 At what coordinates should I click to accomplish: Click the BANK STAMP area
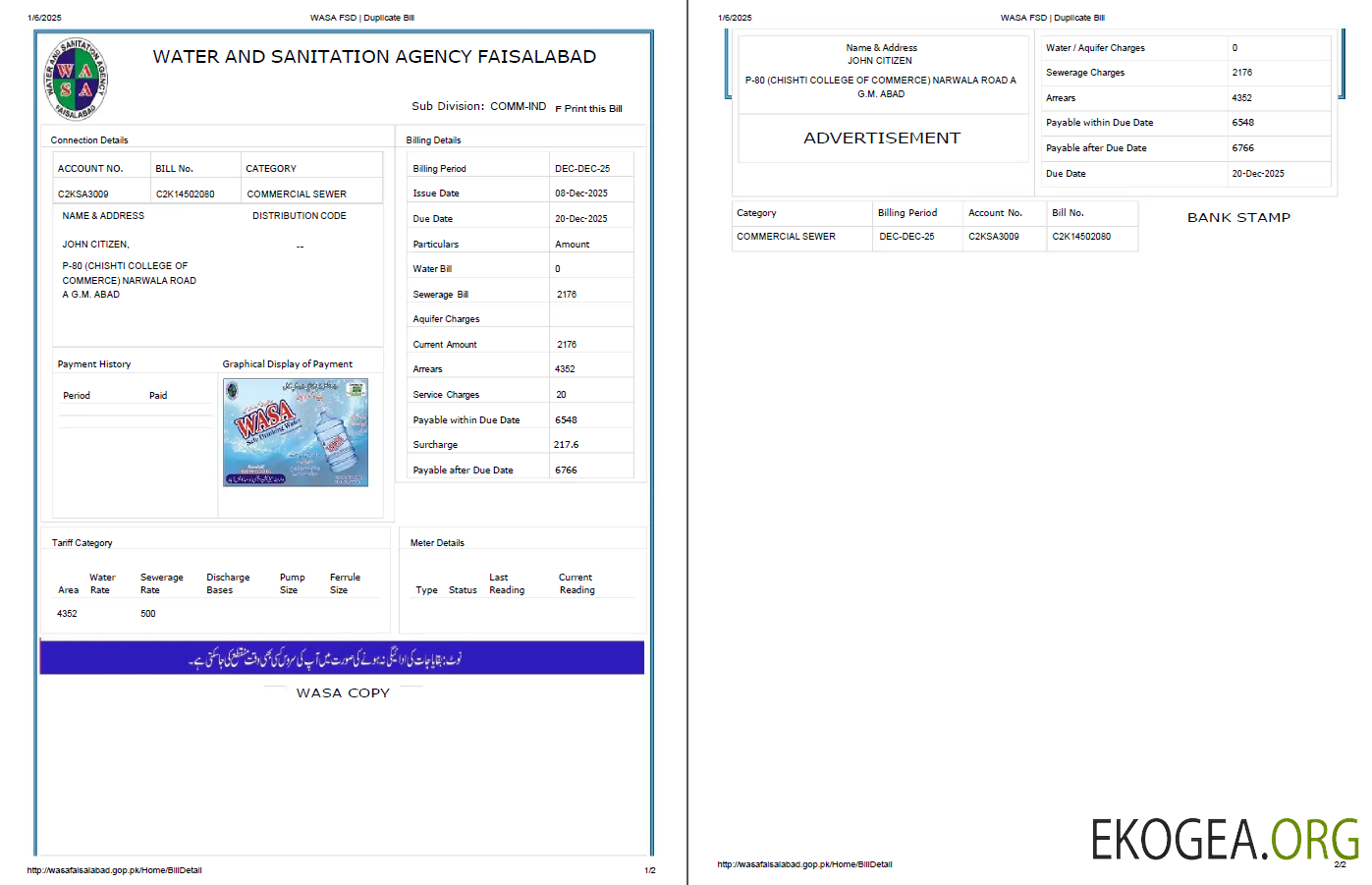[x=1236, y=217]
